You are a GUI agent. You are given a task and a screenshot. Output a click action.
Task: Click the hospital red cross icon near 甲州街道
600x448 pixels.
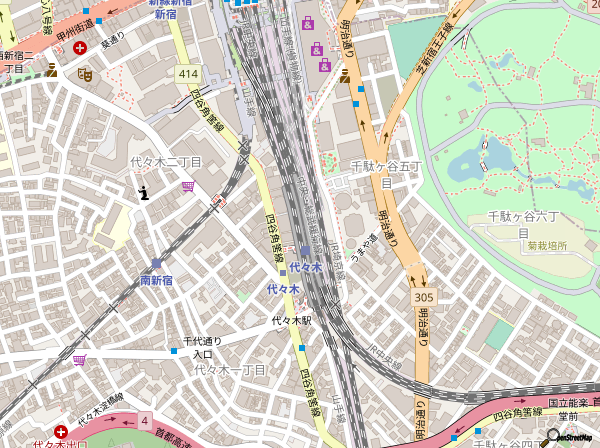[65, 74]
